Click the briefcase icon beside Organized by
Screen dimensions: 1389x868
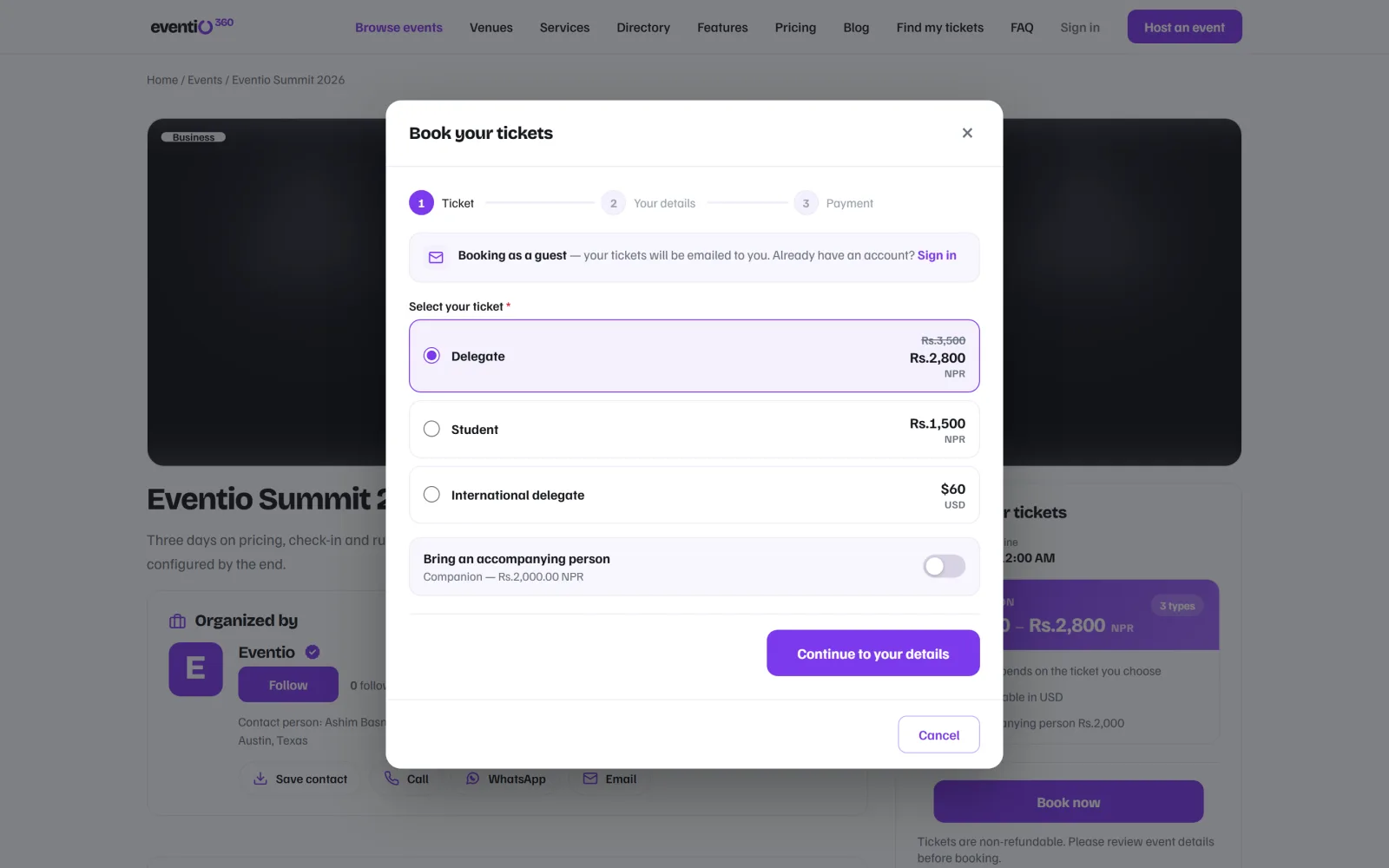tap(177, 621)
